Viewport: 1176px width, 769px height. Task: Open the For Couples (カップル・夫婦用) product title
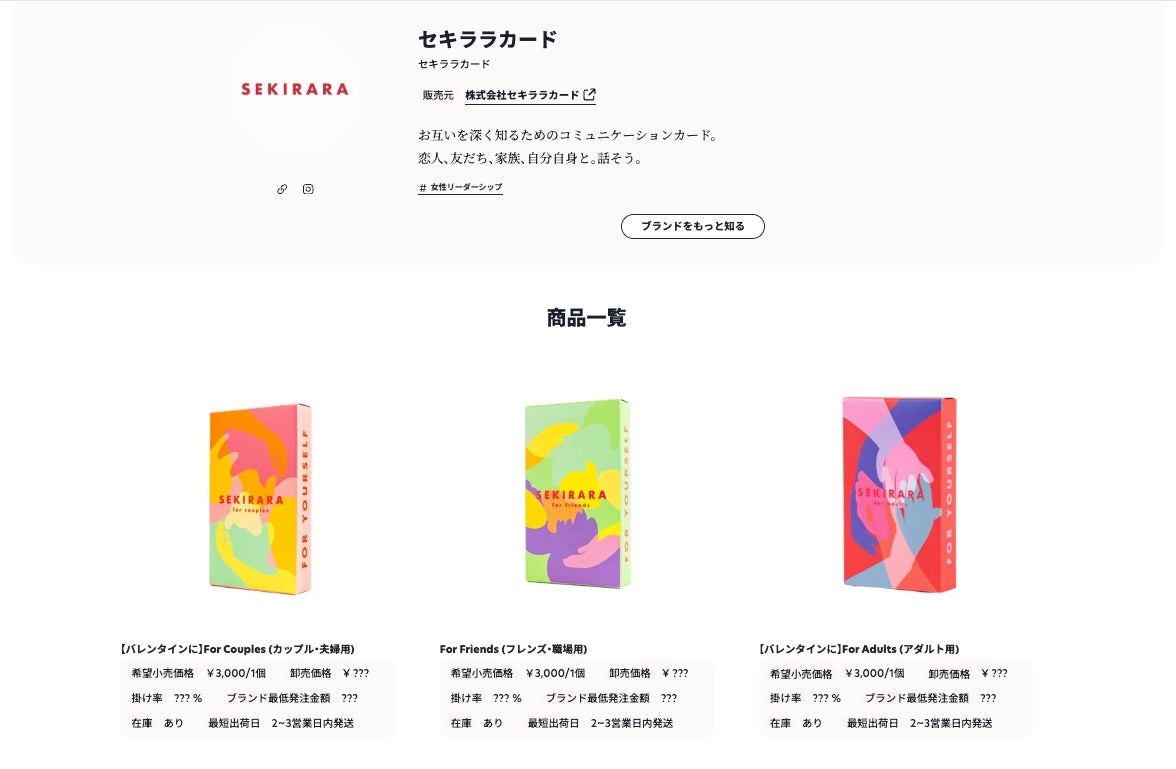point(238,649)
